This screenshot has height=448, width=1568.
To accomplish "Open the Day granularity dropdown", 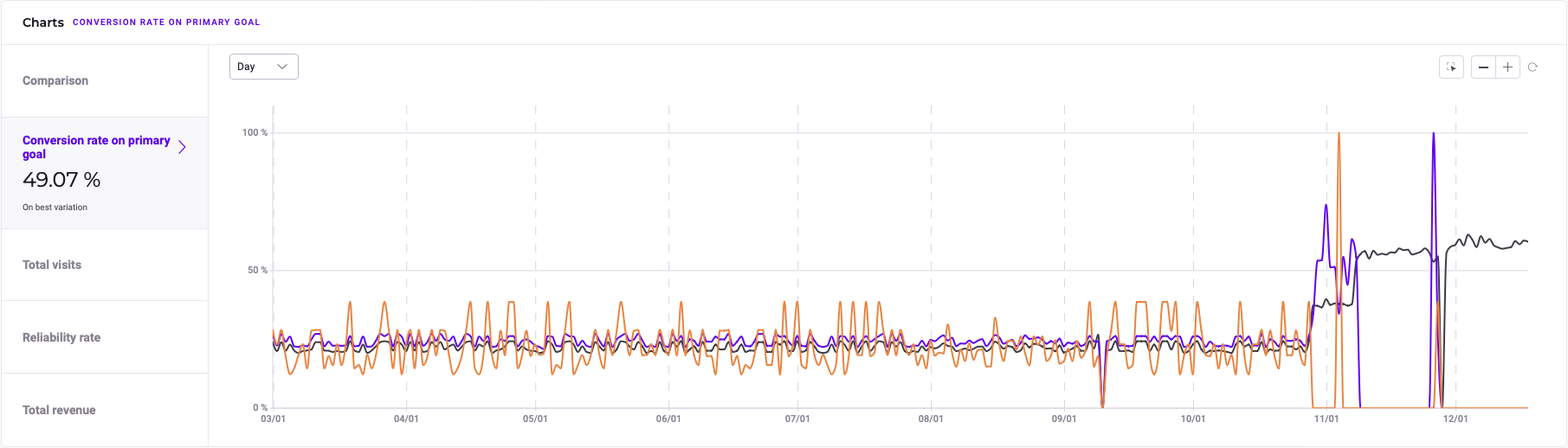I will 263,67.
